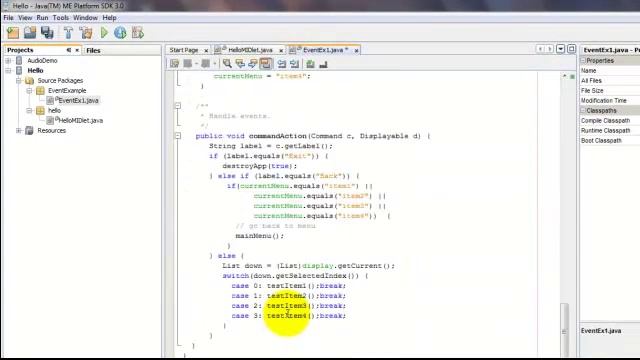This screenshot has height=360, width=640.
Task: Click the Open Project toolbar icon
Action: point(30,33)
